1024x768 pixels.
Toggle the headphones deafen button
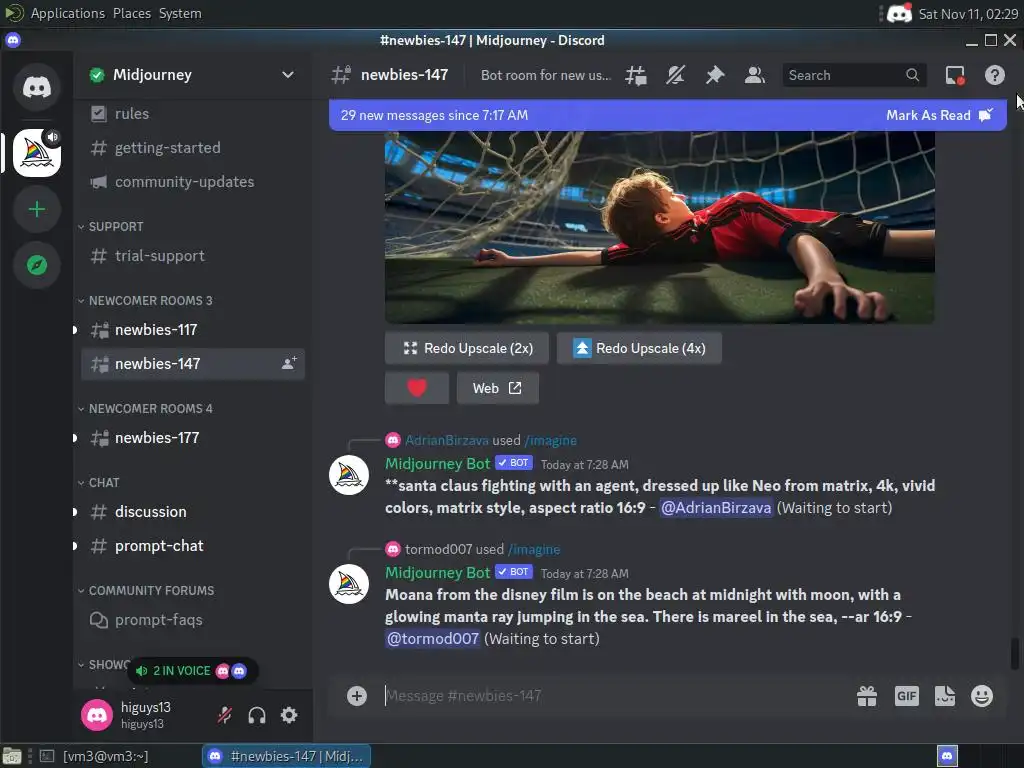point(257,715)
